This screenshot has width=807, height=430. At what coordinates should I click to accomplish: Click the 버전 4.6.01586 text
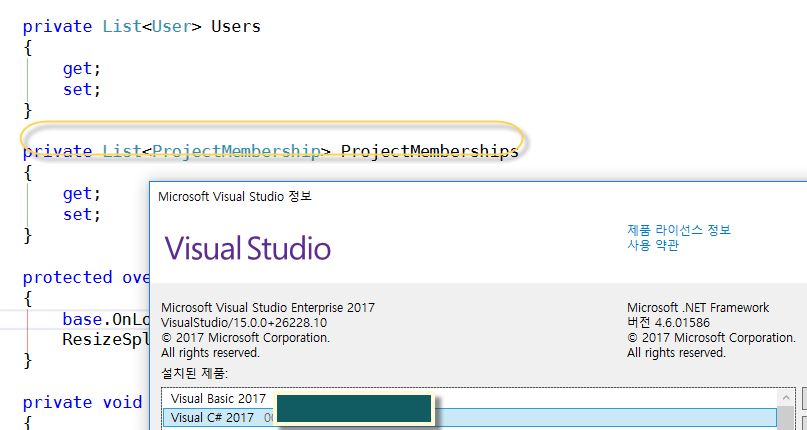tap(668, 323)
